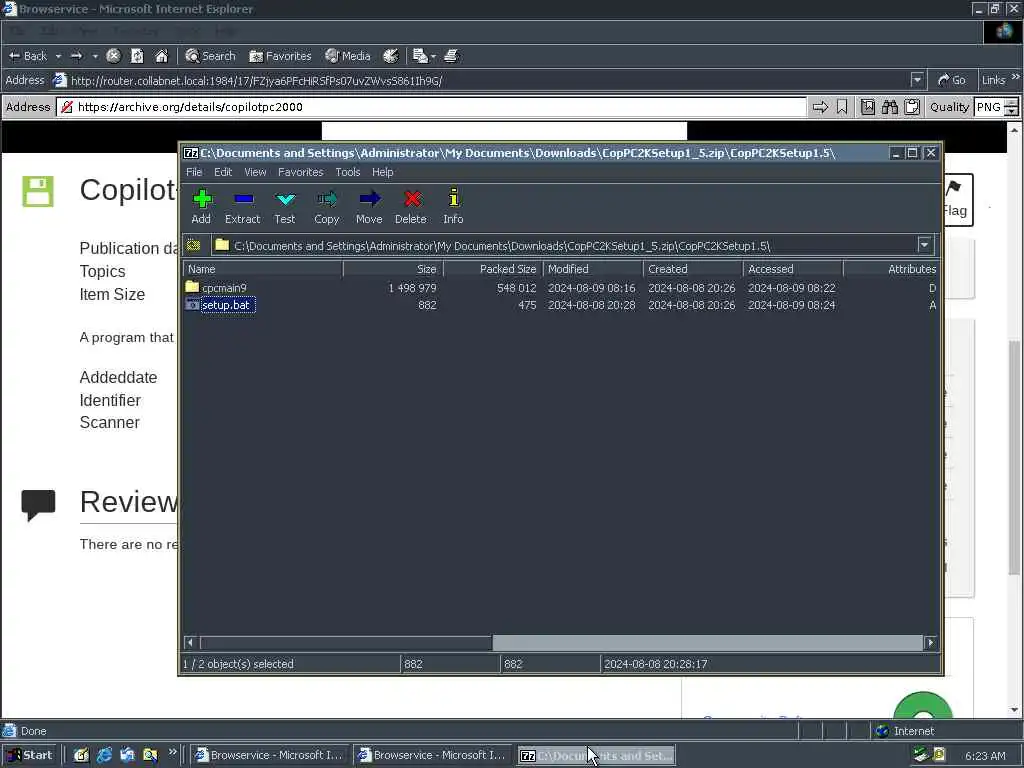
Task: Sort by the Created column header
Action: (693, 269)
